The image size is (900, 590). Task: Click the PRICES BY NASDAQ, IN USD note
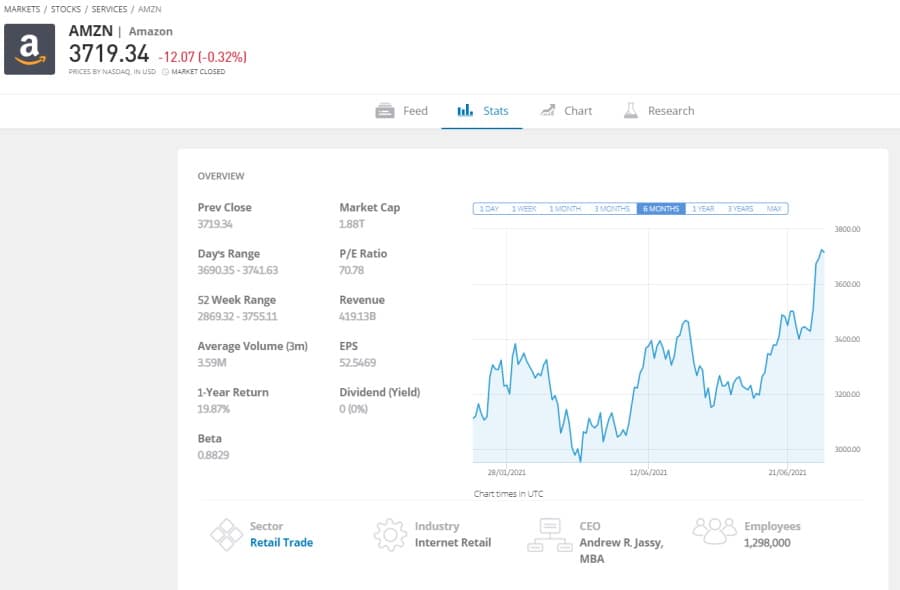[112, 72]
